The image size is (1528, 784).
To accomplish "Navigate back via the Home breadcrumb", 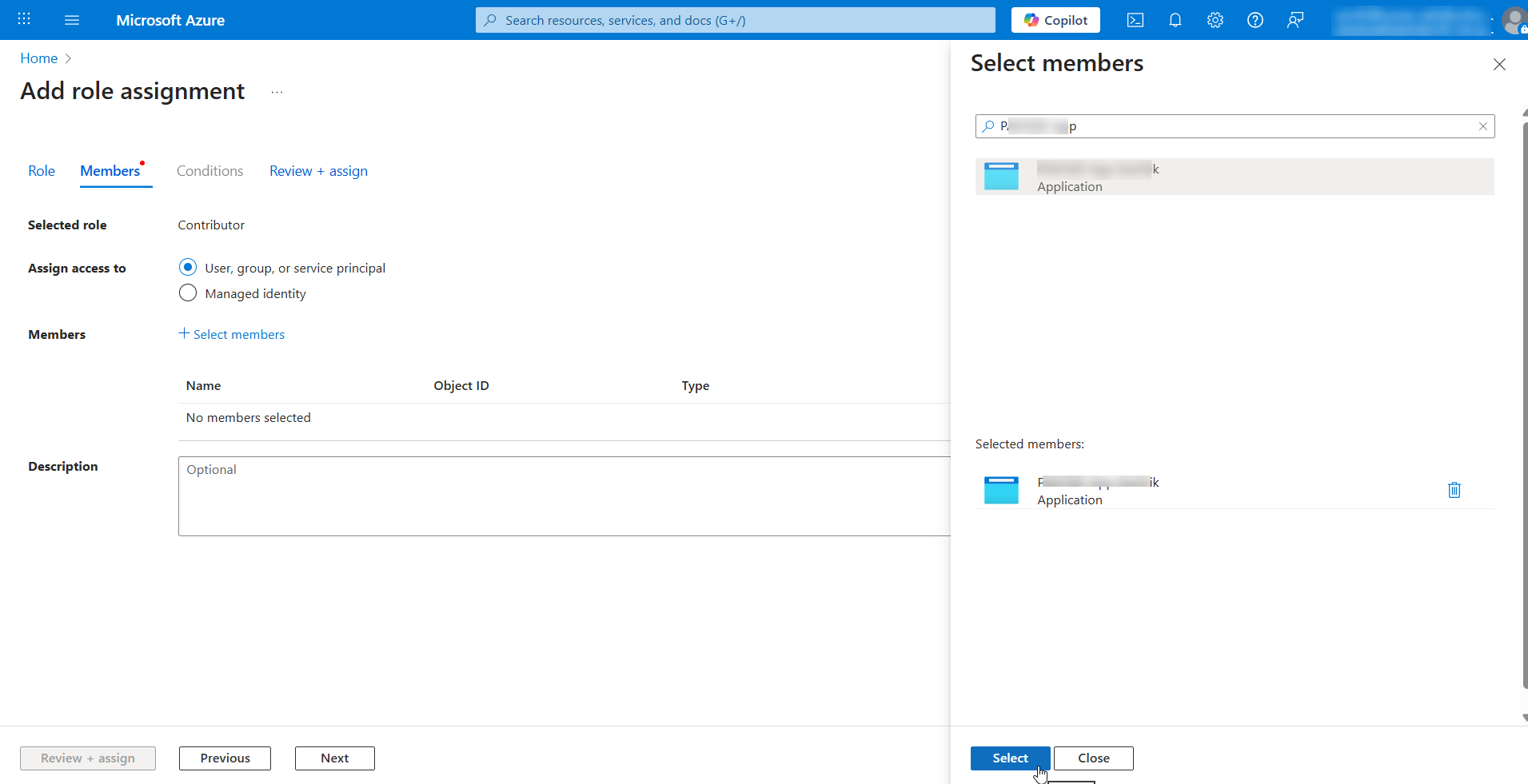I will 38,58.
